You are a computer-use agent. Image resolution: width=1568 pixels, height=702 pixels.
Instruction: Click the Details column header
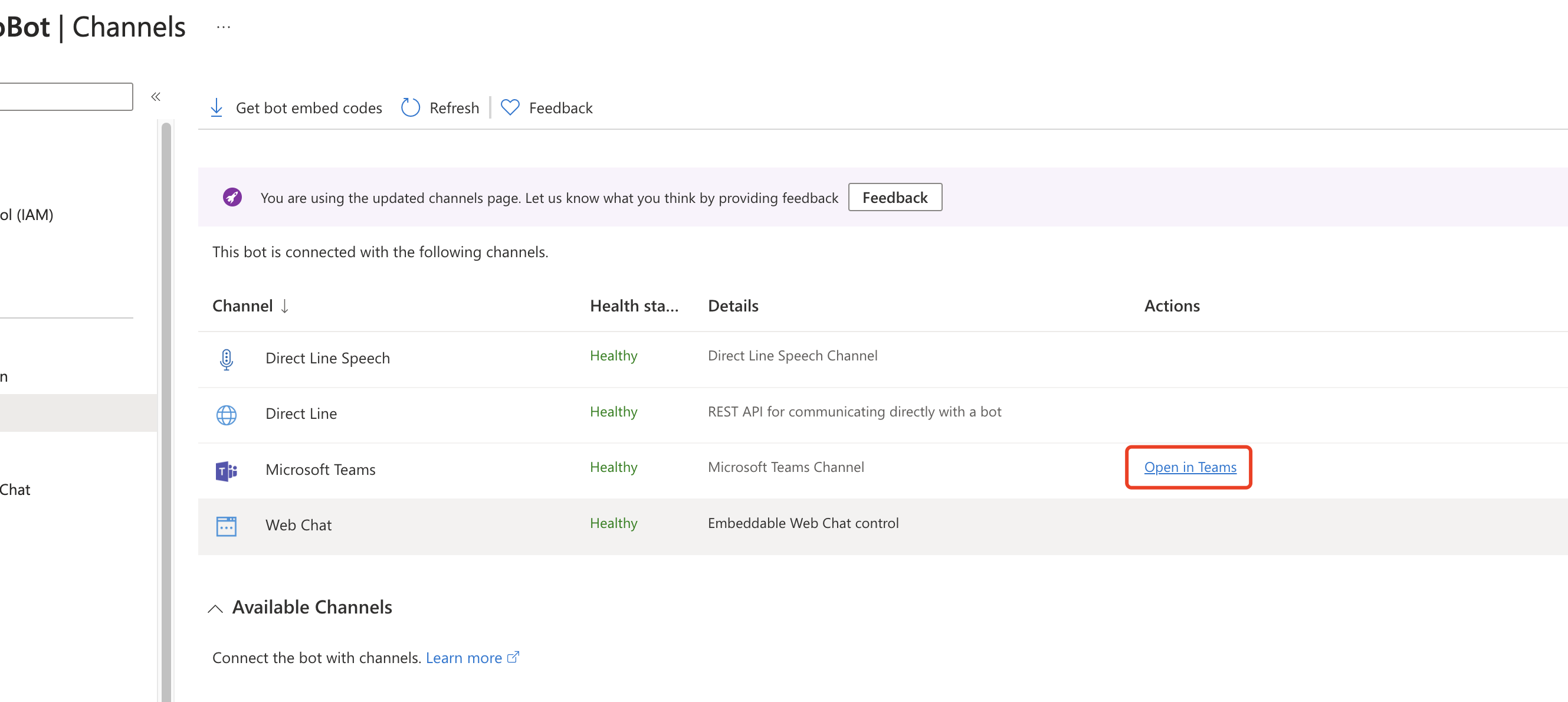pyautogui.click(x=733, y=306)
